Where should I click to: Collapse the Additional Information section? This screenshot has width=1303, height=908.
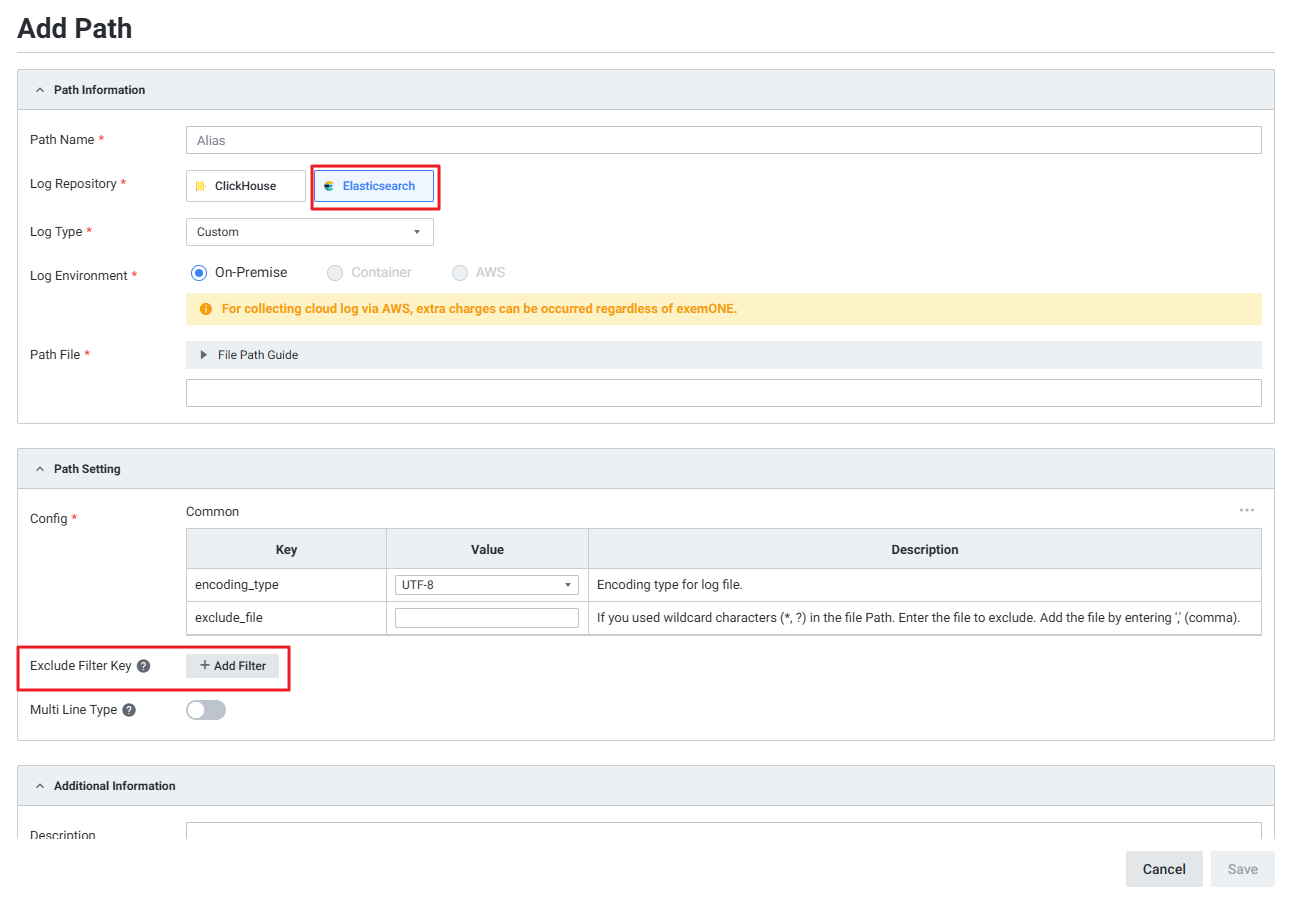click(x=40, y=786)
